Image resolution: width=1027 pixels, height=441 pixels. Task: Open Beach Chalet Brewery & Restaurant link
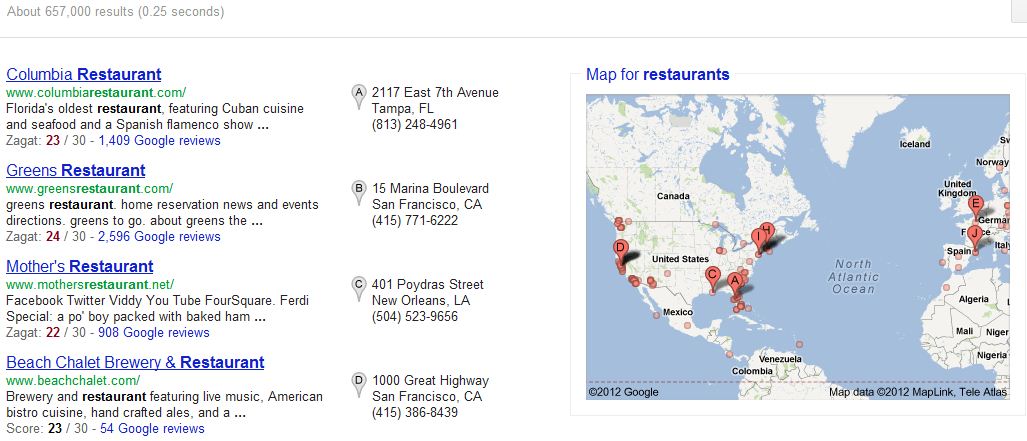135,362
